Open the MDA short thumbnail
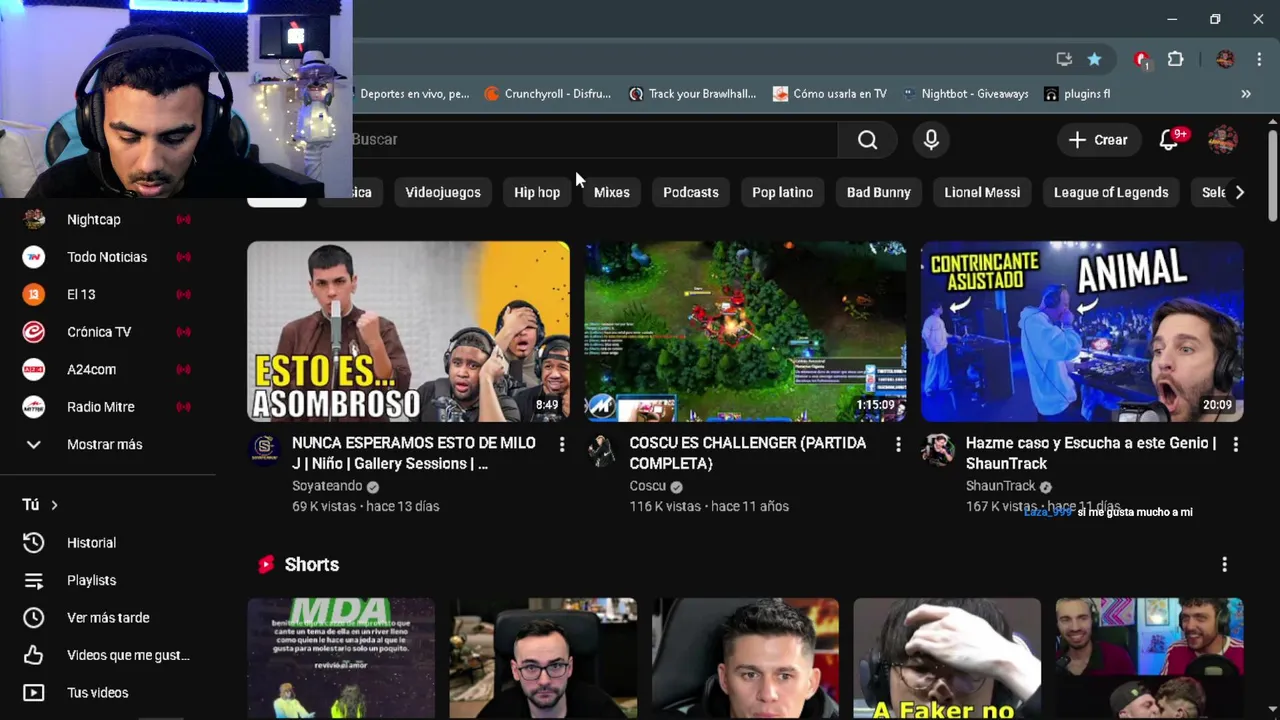 (341, 658)
